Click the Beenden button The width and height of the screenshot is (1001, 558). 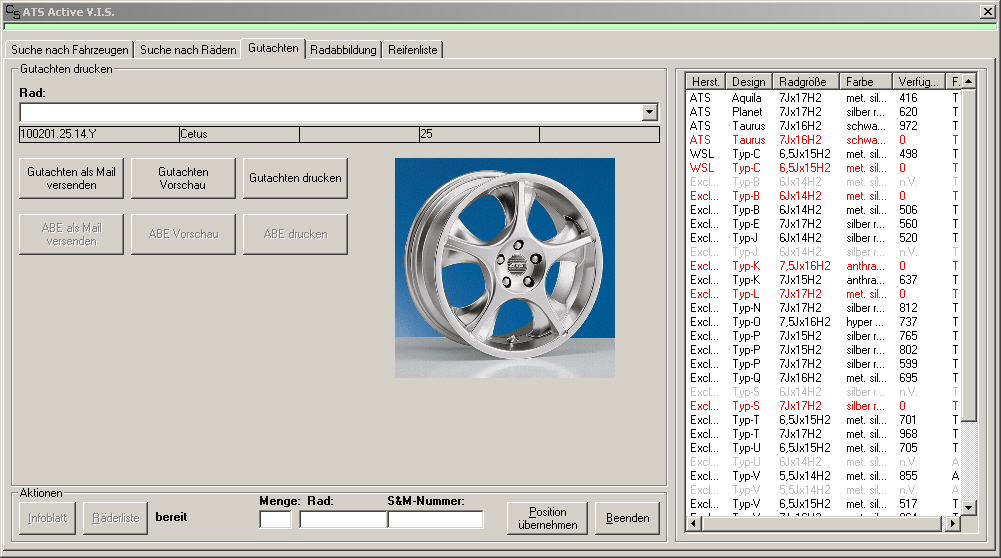tap(627, 518)
